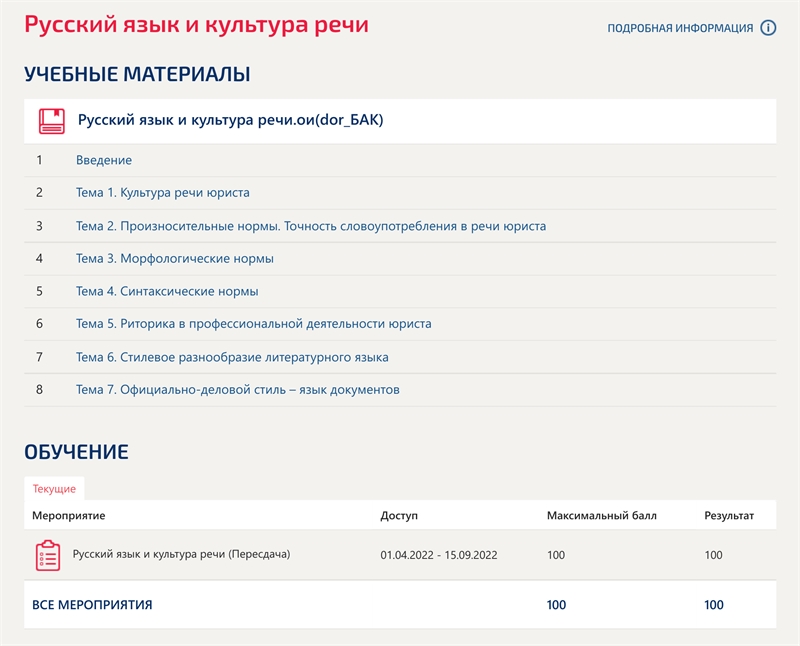Open Русский язык и культура речи (Пересдача)
The image size is (800, 646).
[x=181, y=554]
